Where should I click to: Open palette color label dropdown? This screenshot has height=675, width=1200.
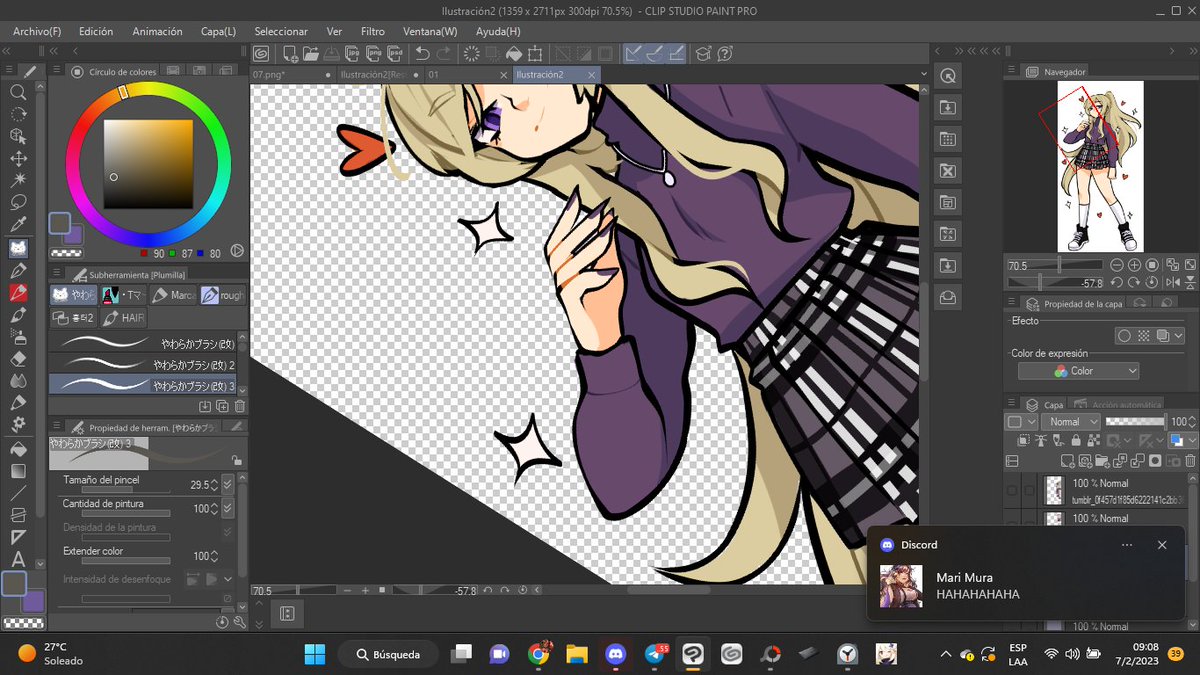pos(1019,422)
